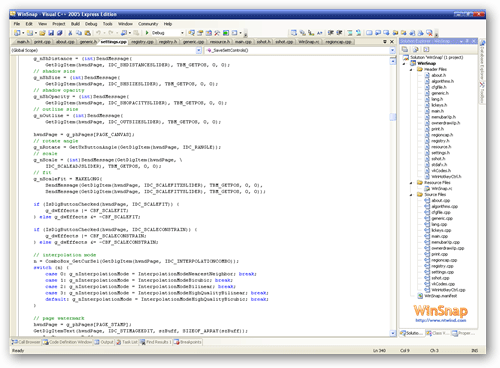Open the _SaveSettControls() members dropdown

click(x=300, y=50)
